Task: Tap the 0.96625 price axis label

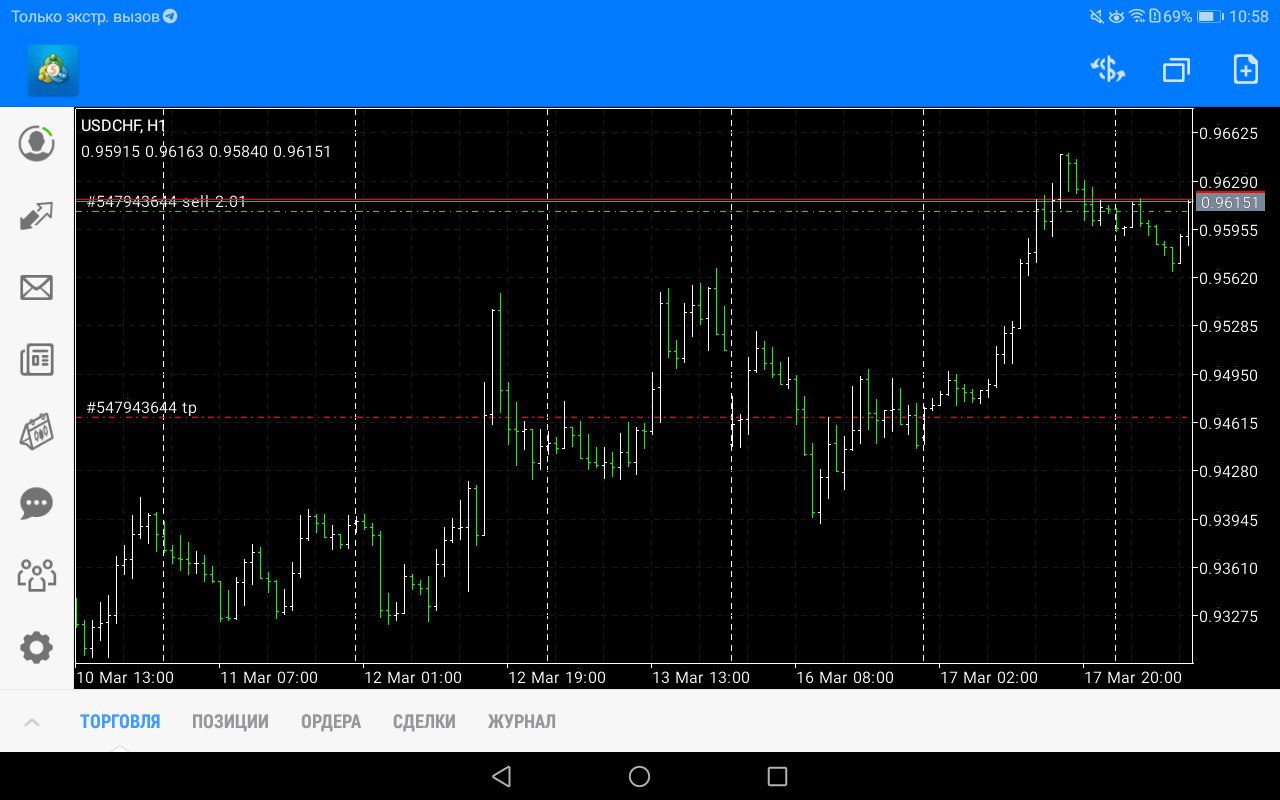Action: pos(1229,133)
